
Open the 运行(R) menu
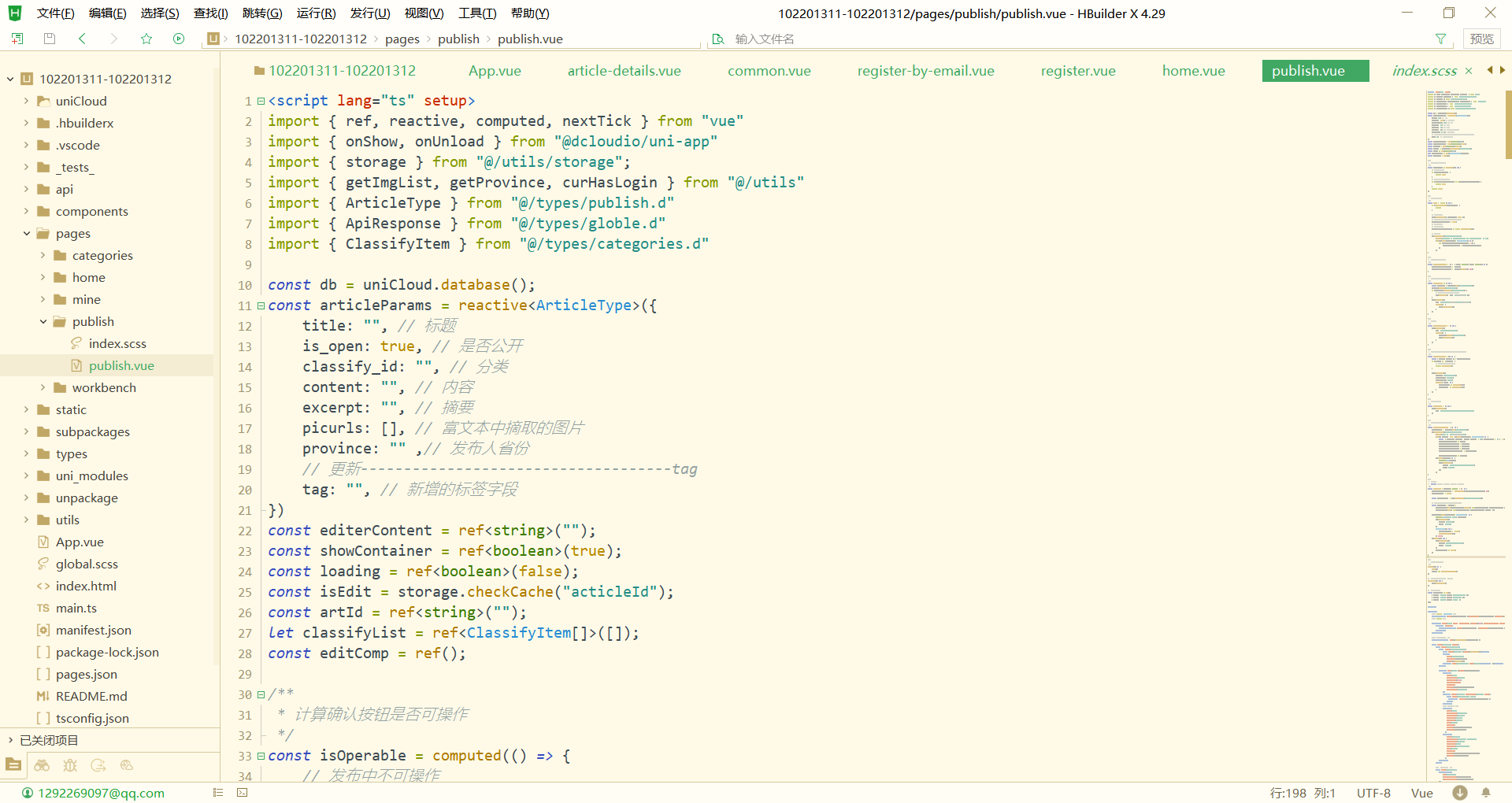coord(316,13)
